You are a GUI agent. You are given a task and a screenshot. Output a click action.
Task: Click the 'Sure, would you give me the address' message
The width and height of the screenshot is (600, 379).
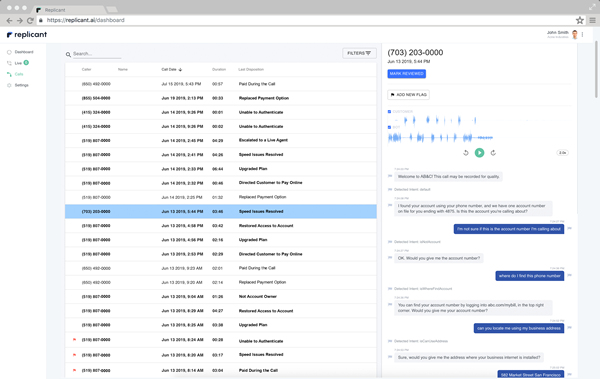pos(469,357)
